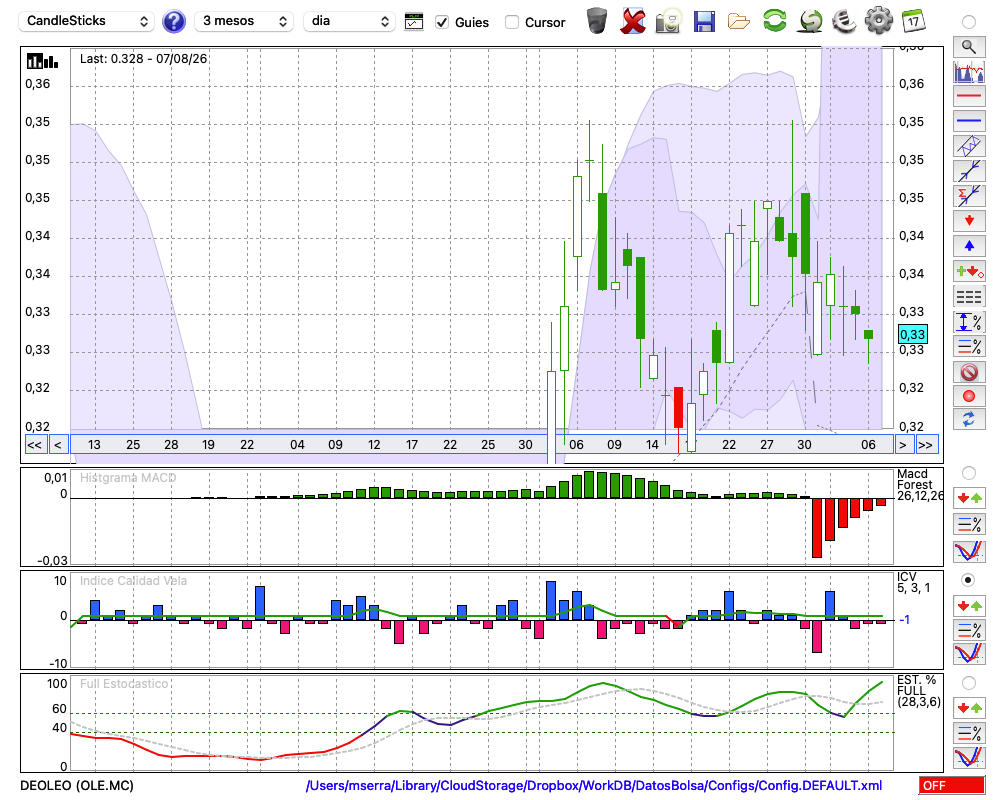Open the yellow folder icon
The width and height of the screenshot is (1000, 800).
(x=739, y=22)
